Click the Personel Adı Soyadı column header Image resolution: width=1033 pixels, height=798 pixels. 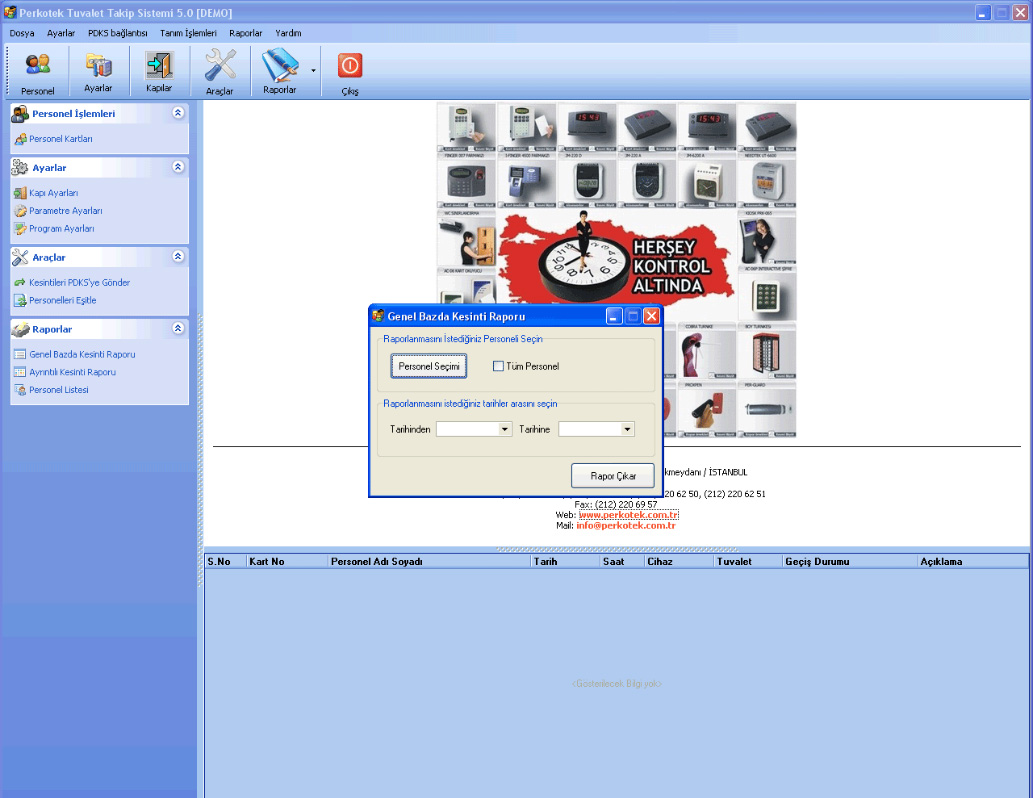376,562
